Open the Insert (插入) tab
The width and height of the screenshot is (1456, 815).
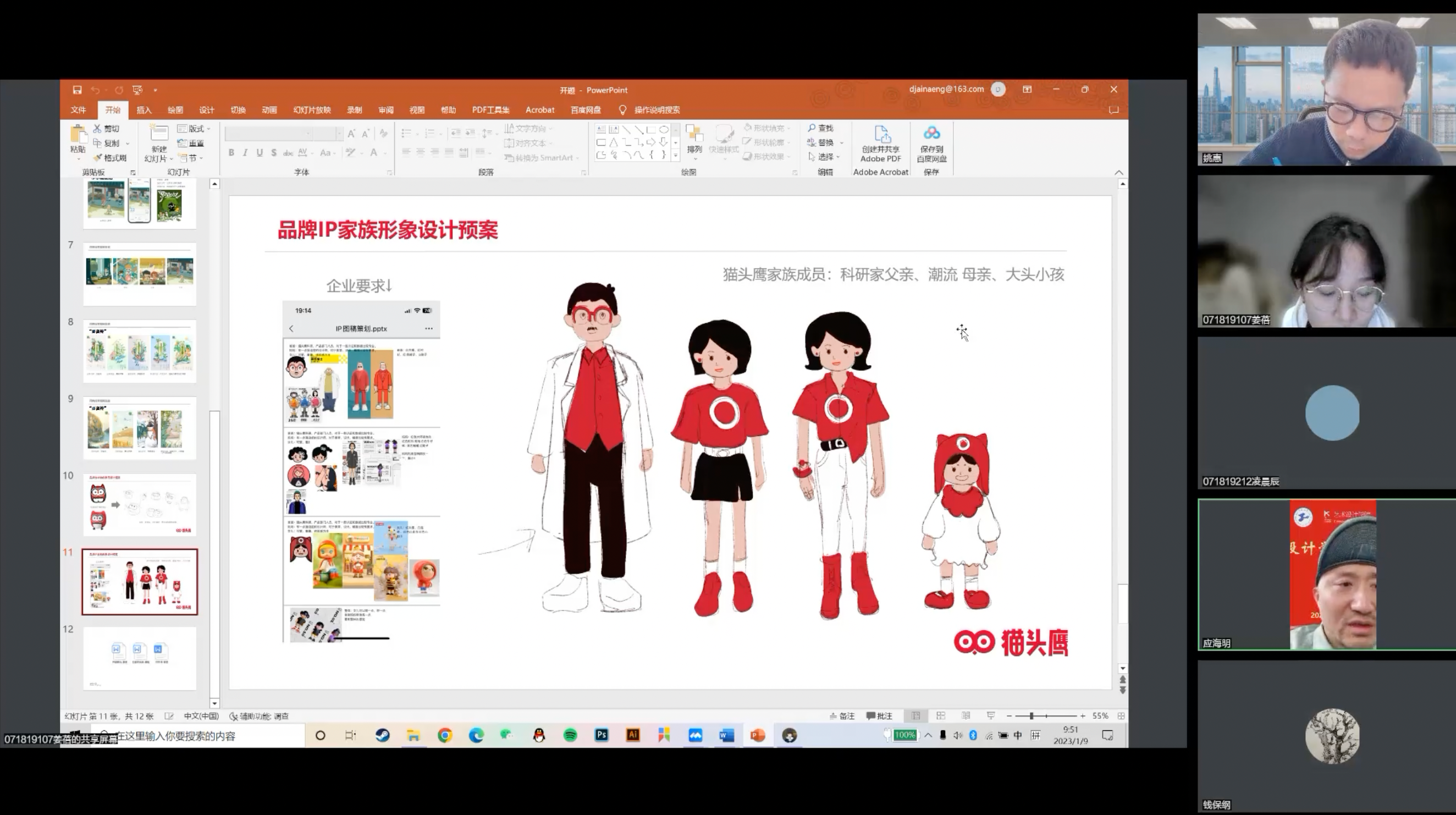[x=144, y=109]
